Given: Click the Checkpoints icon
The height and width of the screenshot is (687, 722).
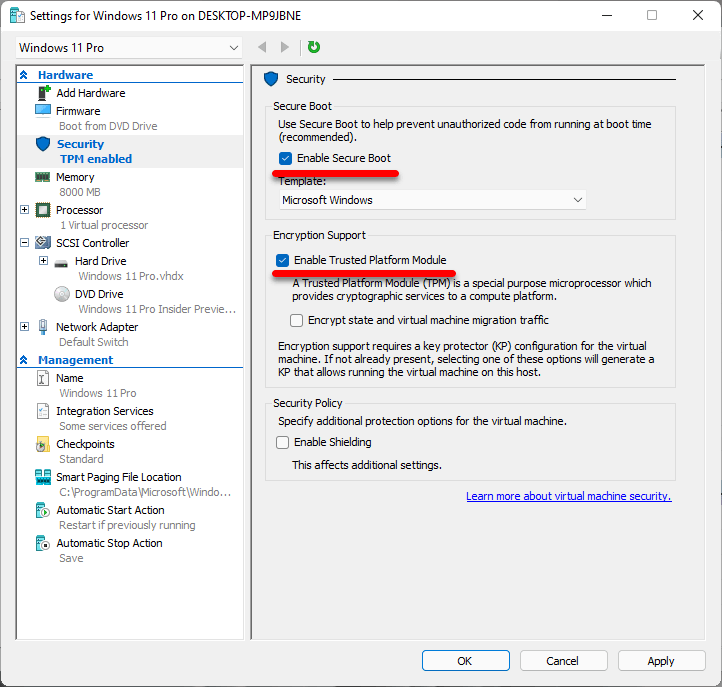Looking at the screenshot, I should click(x=42, y=444).
